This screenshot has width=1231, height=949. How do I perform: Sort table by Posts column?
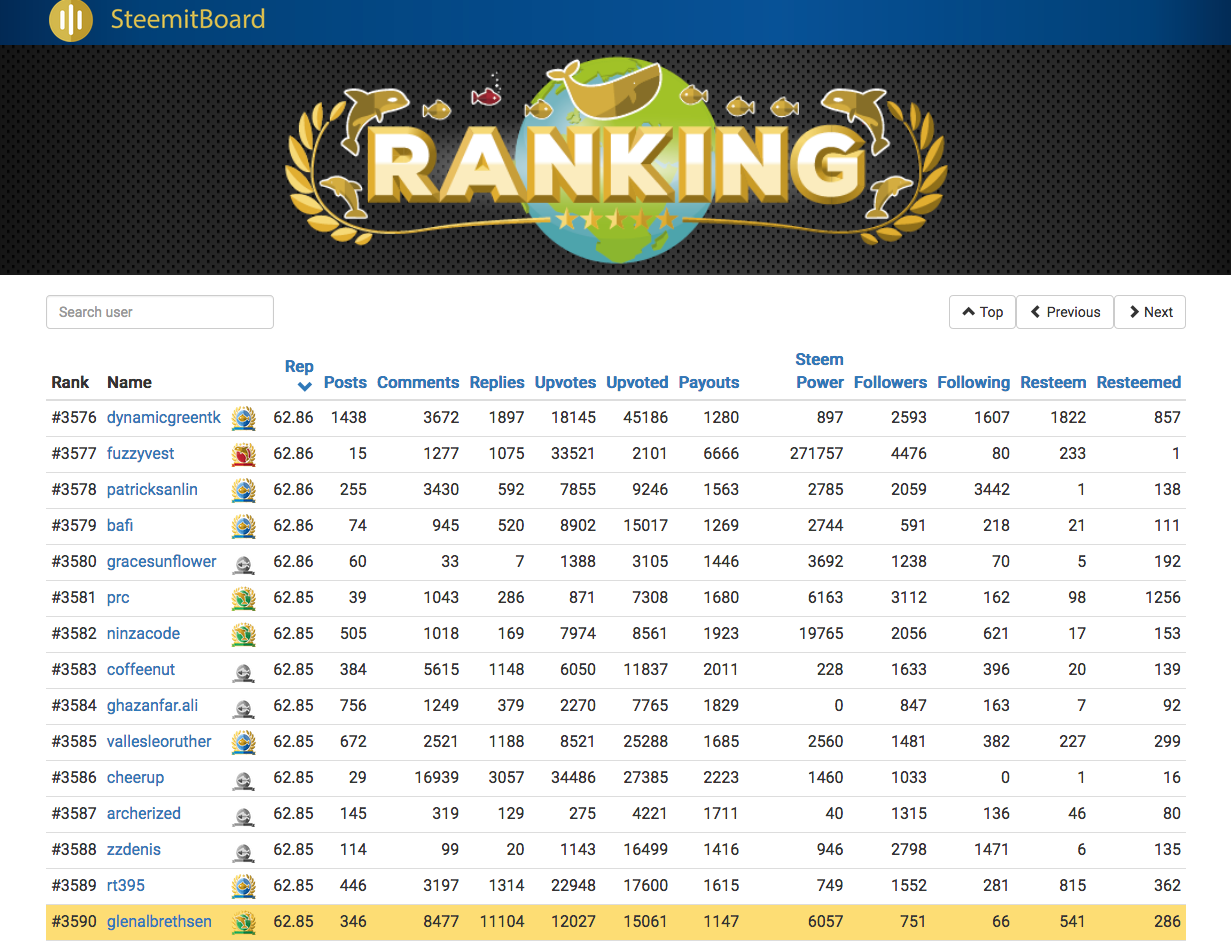pyautogui.click(x=345, y=382)
